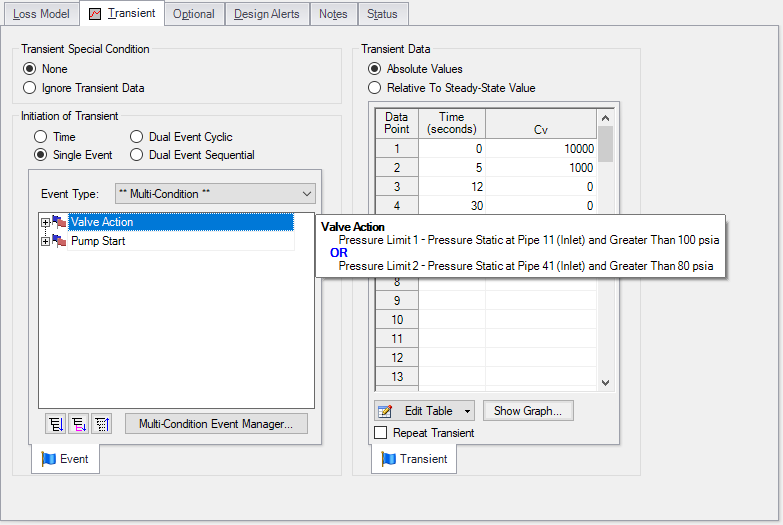Click the expand-selected-branch tree icon (pink)
Image resolution: width=783 pixels, height=525 pixels.
click(x=79, y=424)
